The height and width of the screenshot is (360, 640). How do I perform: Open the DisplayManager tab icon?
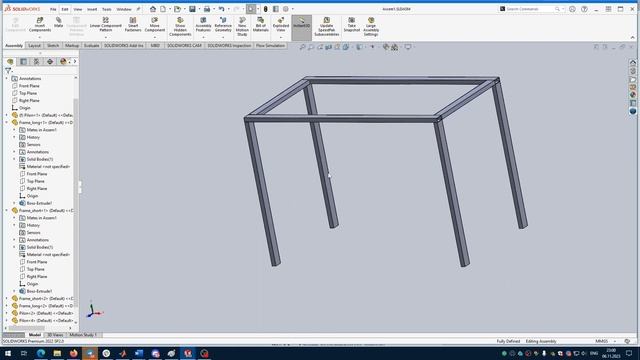point(63,62)
